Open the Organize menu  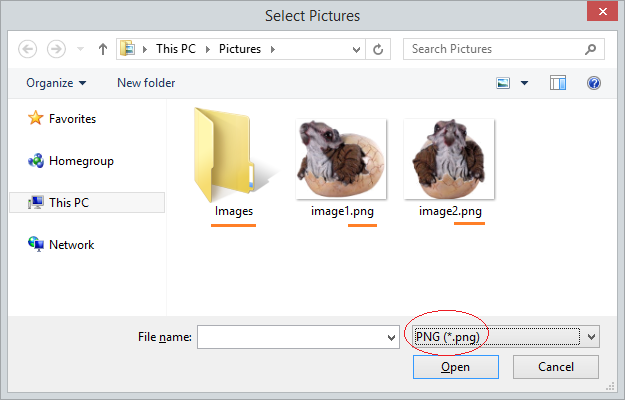[56, 83]
